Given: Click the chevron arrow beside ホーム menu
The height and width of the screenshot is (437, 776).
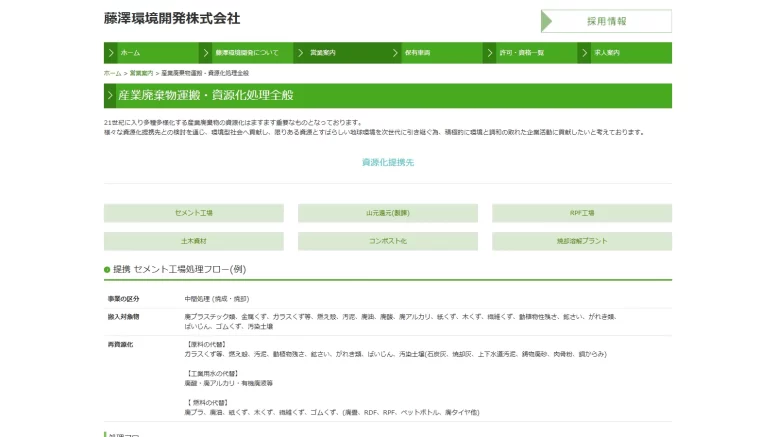Looking at the screenshot, I should (x=111, y=53).
